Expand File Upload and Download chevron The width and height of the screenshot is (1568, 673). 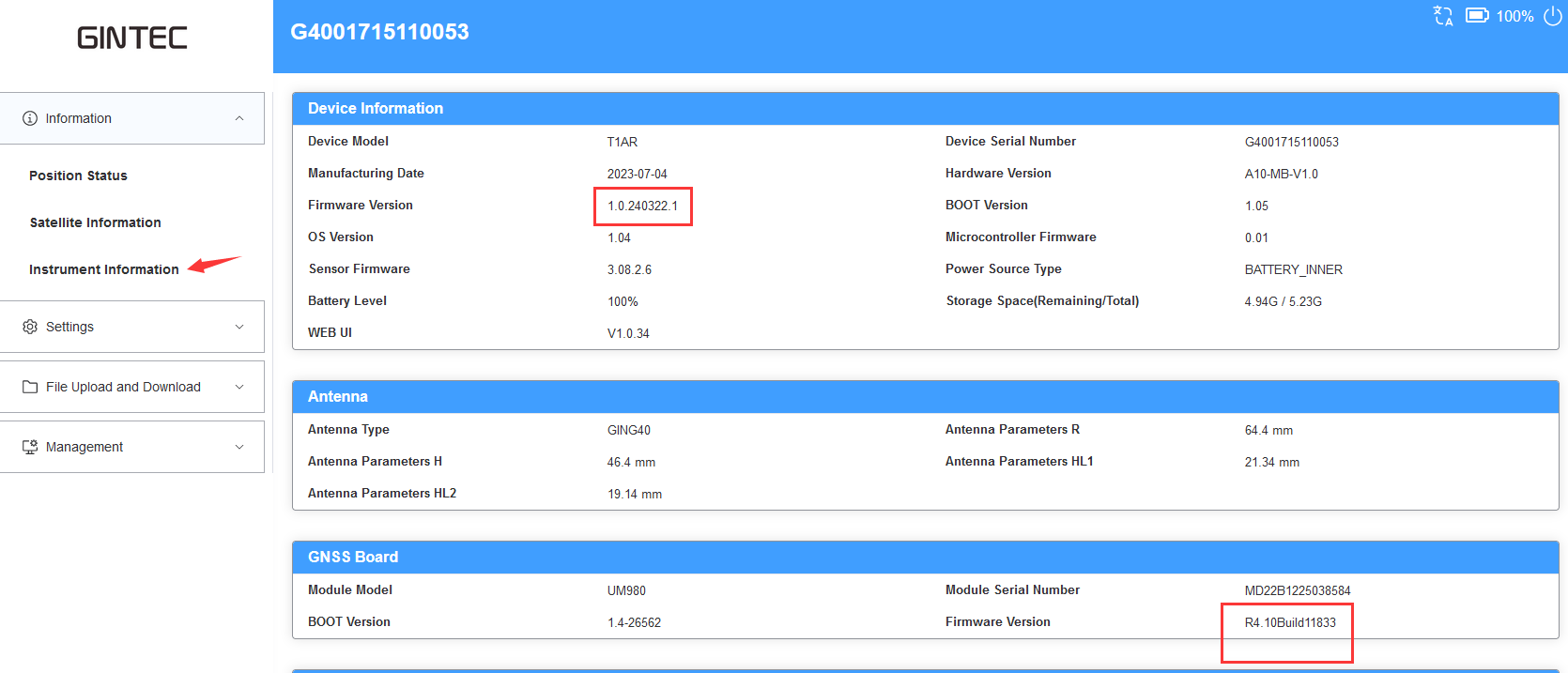pos(239,387)
